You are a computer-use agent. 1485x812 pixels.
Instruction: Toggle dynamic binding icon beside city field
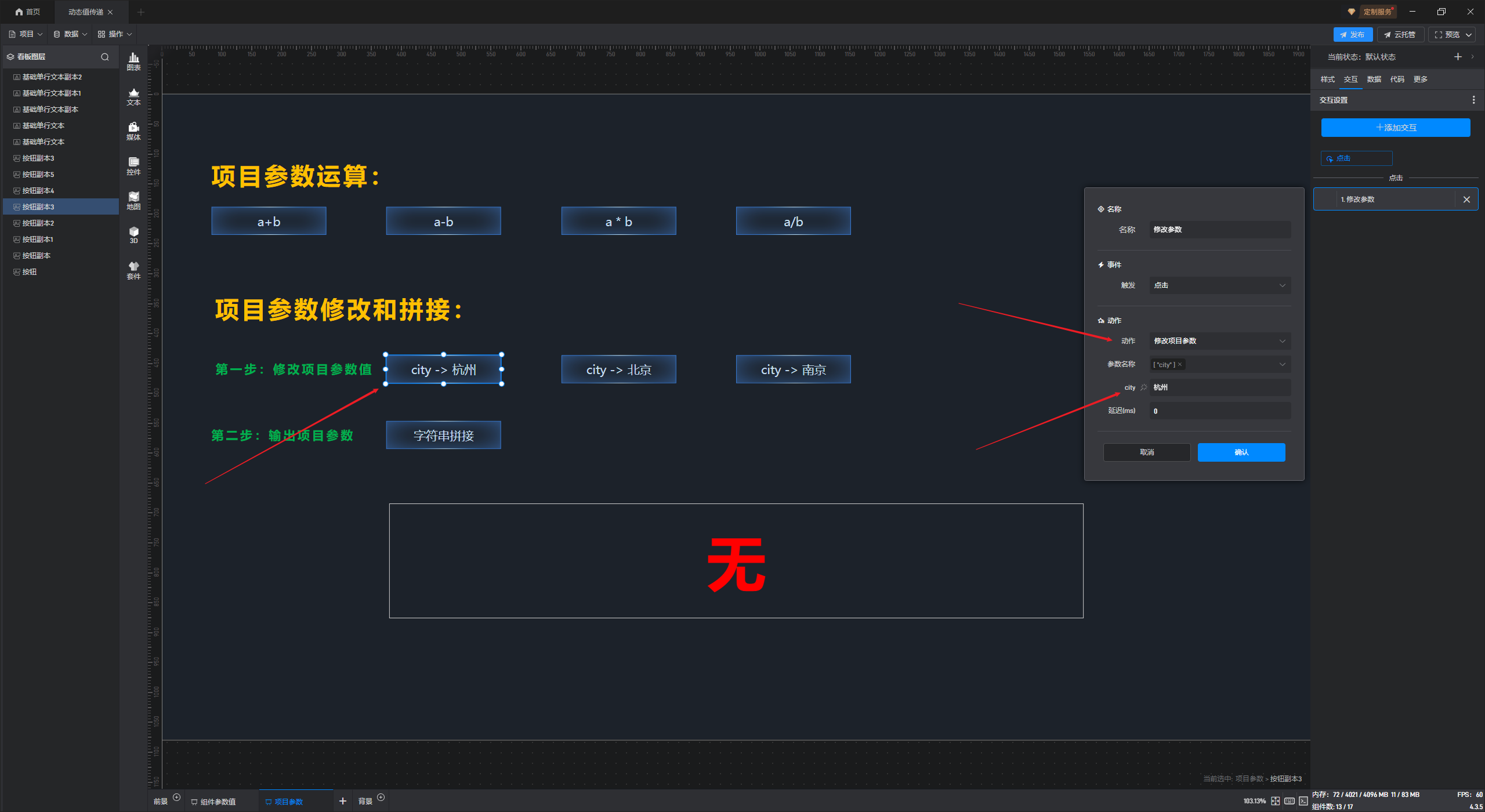(x=1144, y=387)
